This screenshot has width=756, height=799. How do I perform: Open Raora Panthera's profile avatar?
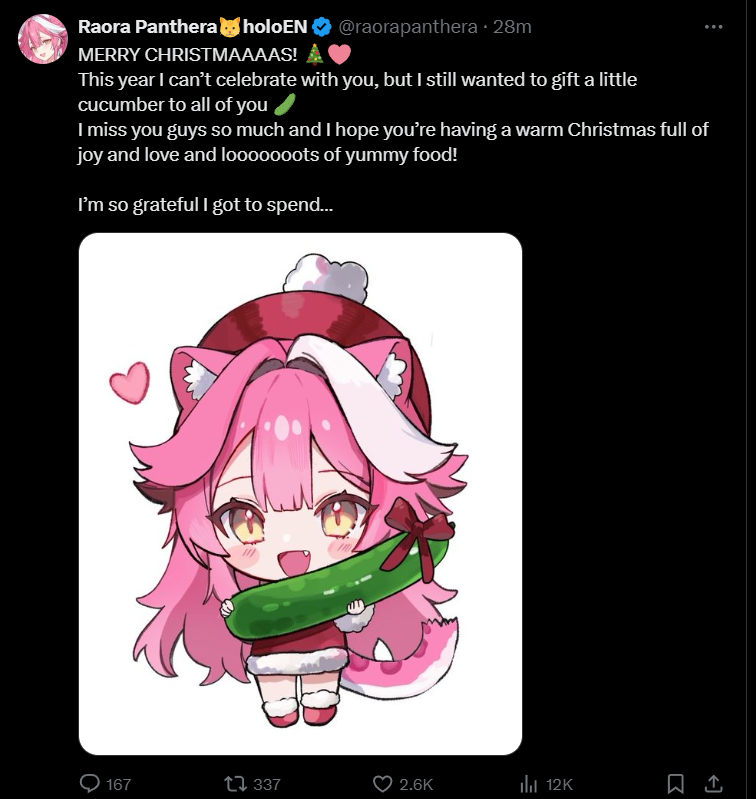43,39
